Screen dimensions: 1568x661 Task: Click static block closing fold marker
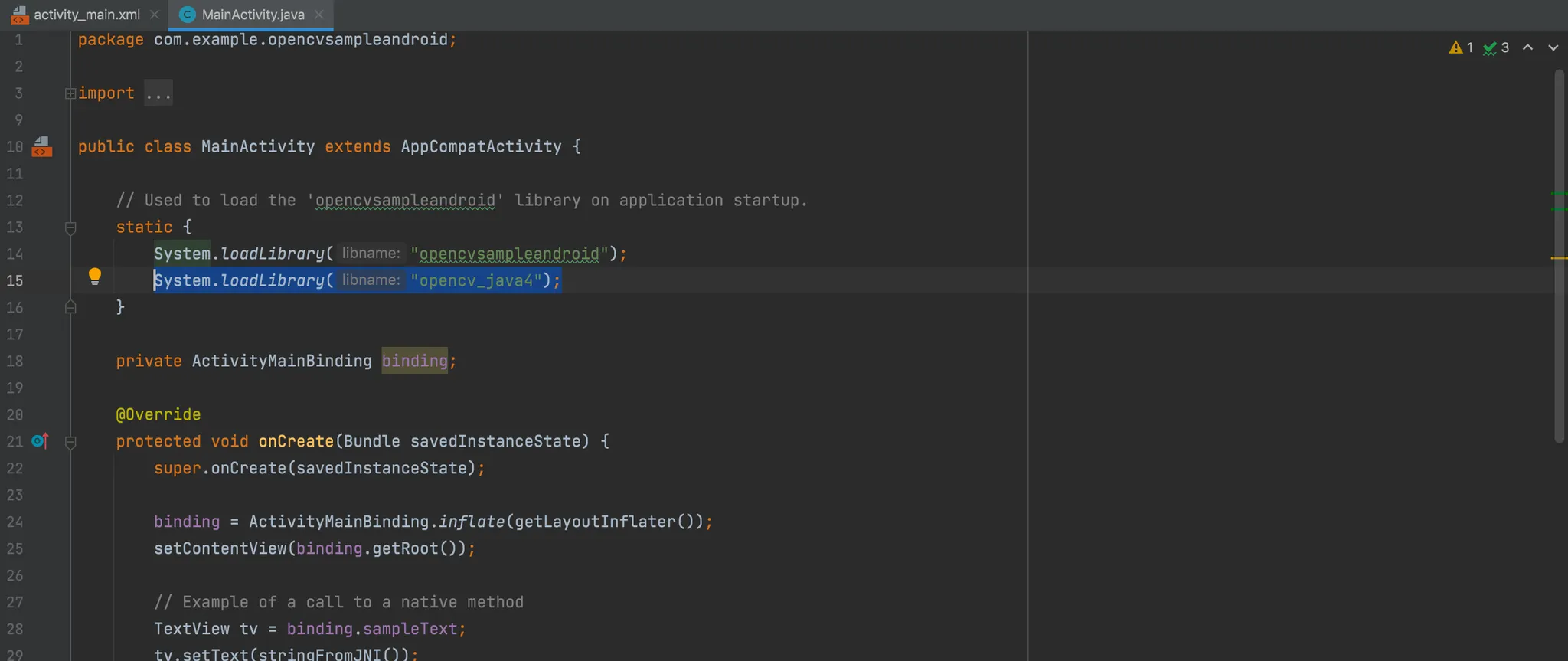click(70, 308)
